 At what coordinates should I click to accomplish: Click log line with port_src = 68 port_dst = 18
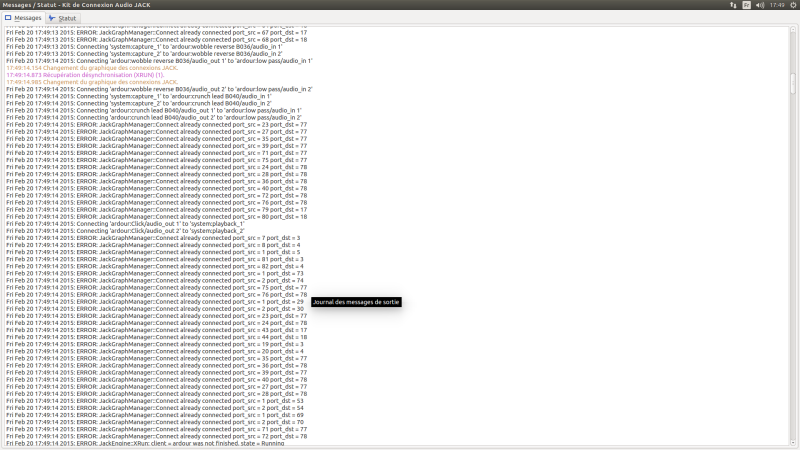[x=157, y=40]
